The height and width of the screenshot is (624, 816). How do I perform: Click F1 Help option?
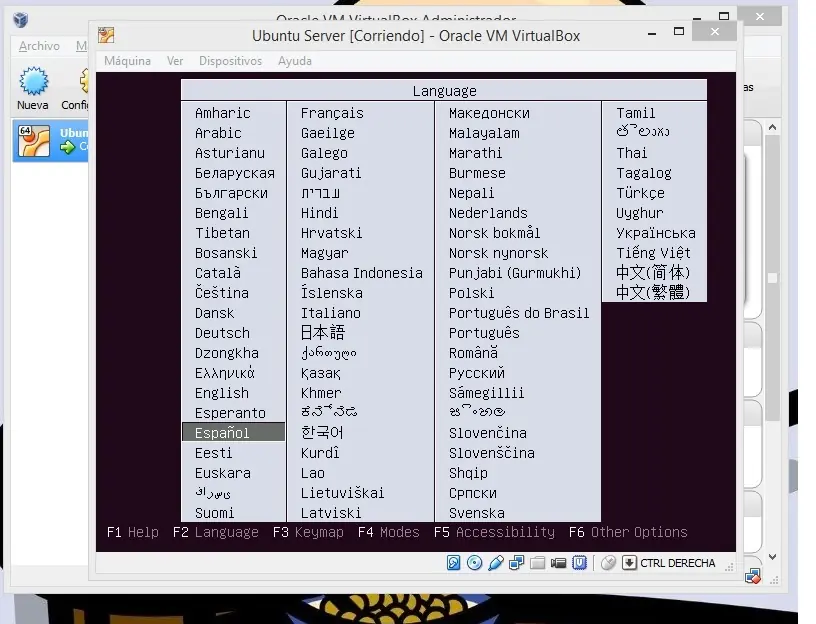point(133,532)
